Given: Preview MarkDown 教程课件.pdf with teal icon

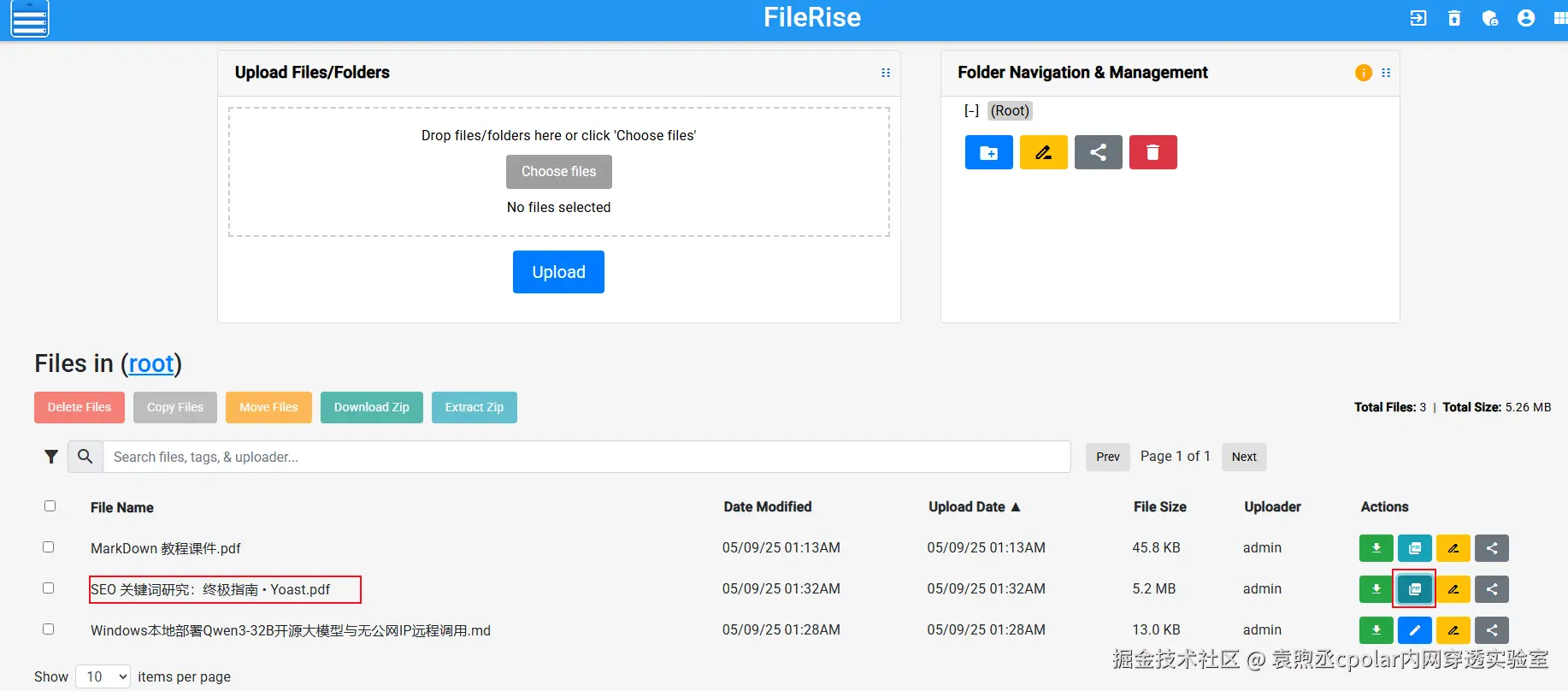Looking at the screenshot, I should coord(1415,548).
